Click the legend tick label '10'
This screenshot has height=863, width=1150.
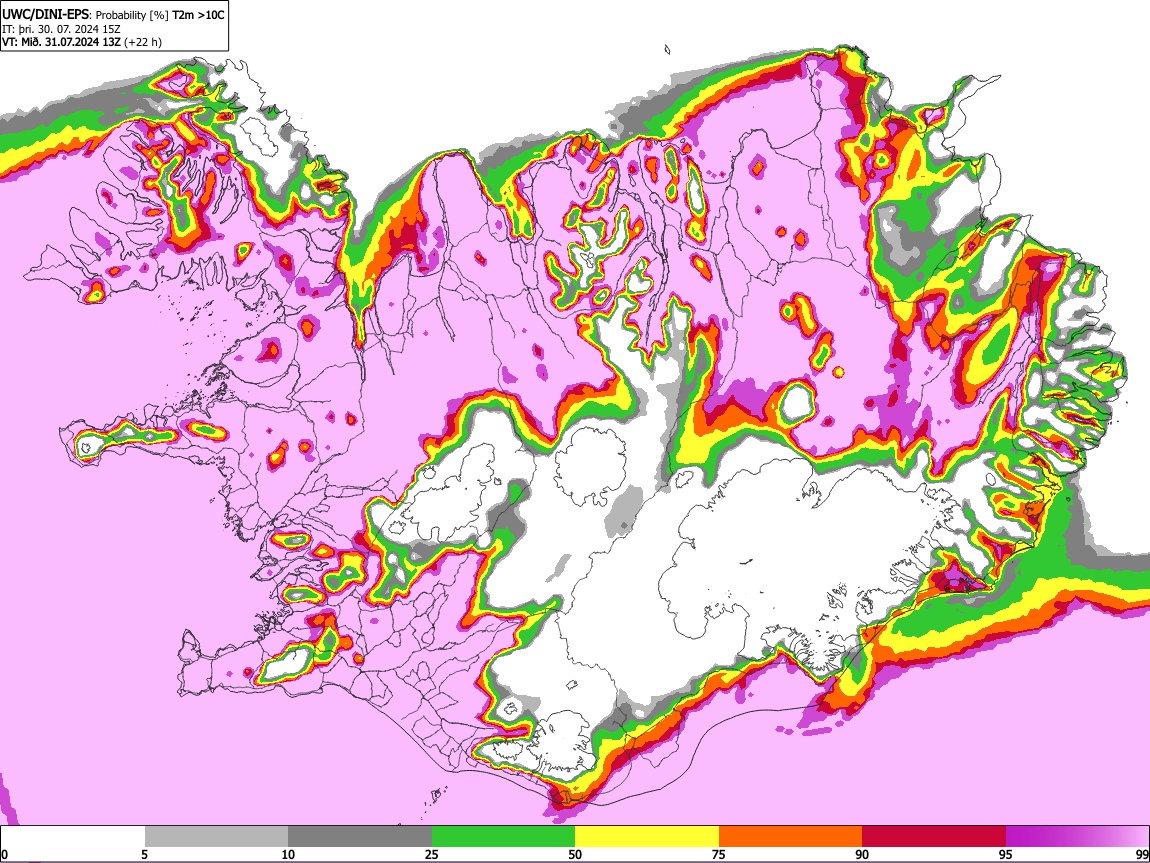288,854
